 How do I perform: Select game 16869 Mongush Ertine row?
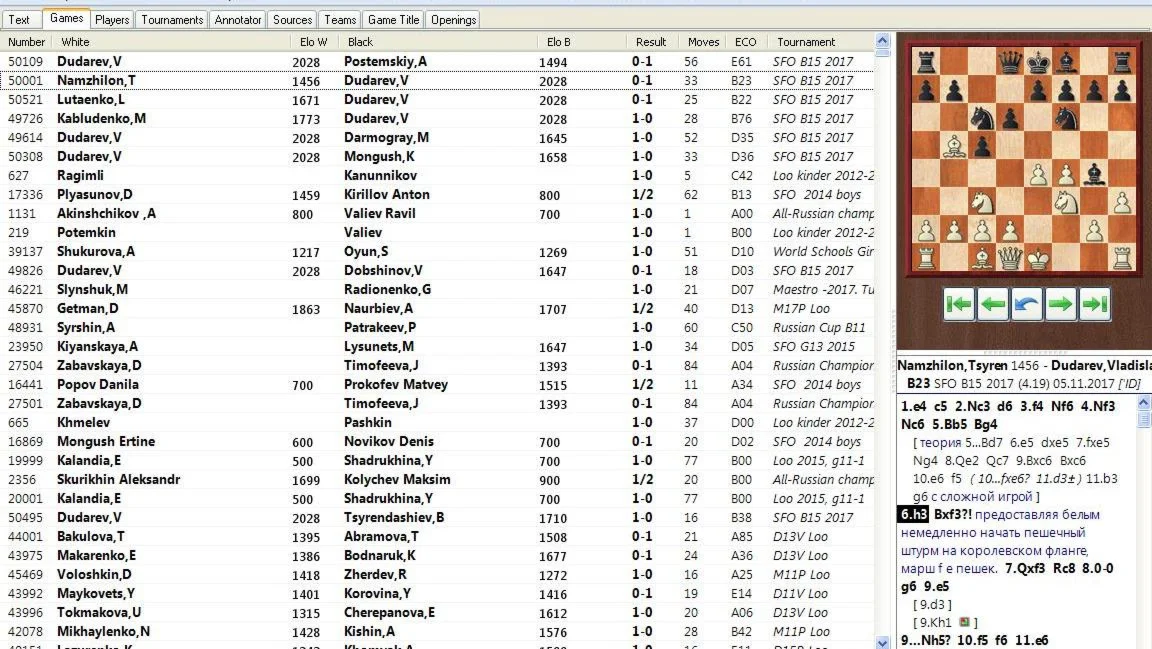pyautogui.click(x=437, y=442)
